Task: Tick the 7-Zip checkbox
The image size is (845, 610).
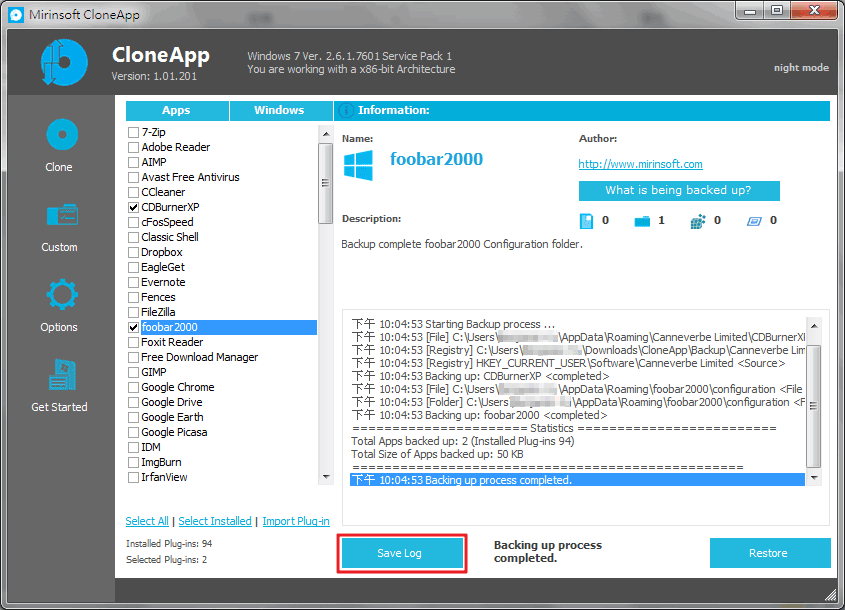Action: (133, 133)
